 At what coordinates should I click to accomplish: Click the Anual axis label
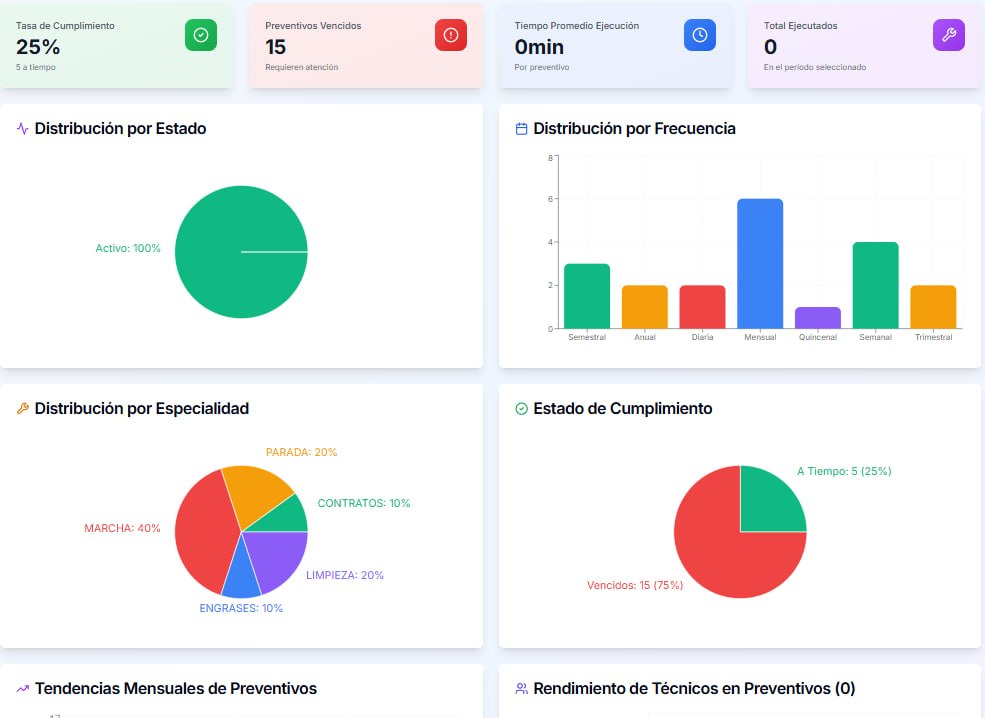point(645,337)
